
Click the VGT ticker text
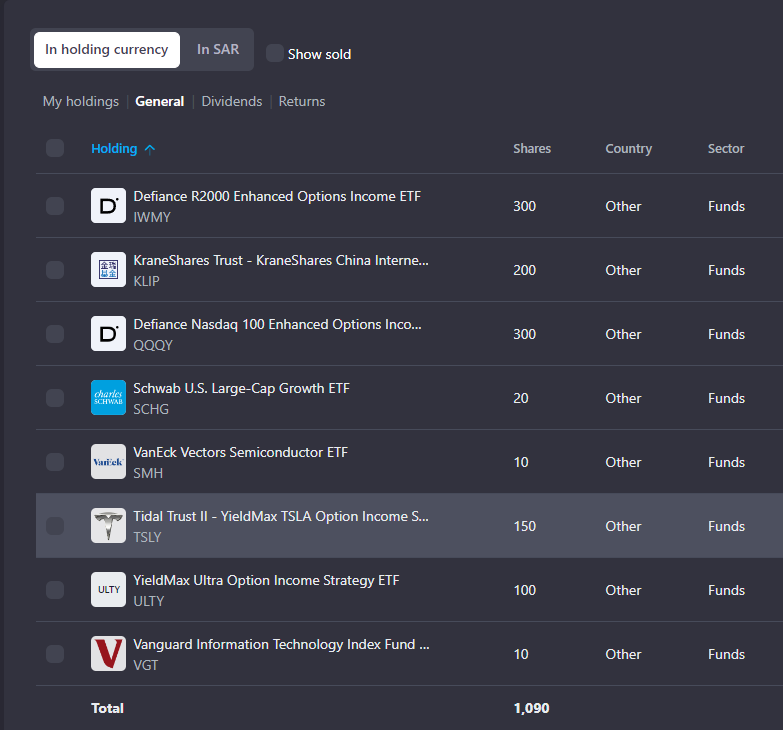pyautogui.click(x=145, y=665)
